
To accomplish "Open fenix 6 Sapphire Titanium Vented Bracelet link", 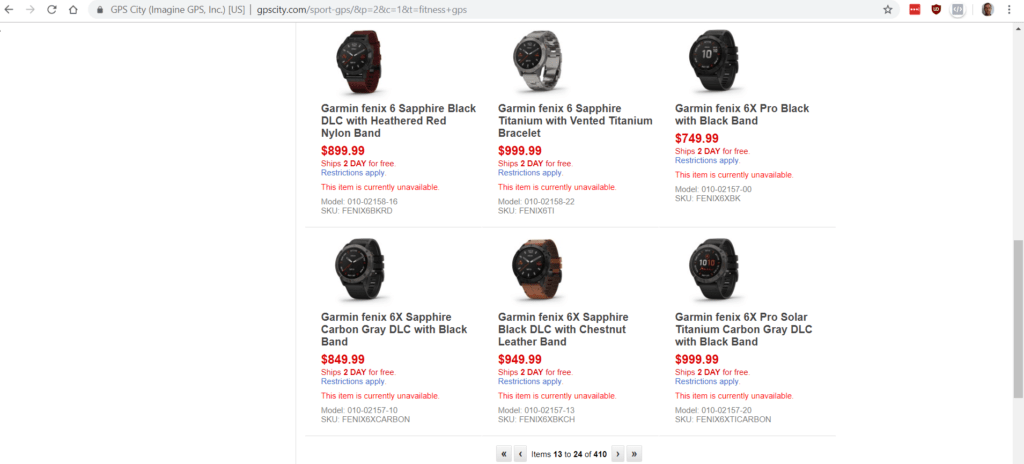I will coord(574,120).
